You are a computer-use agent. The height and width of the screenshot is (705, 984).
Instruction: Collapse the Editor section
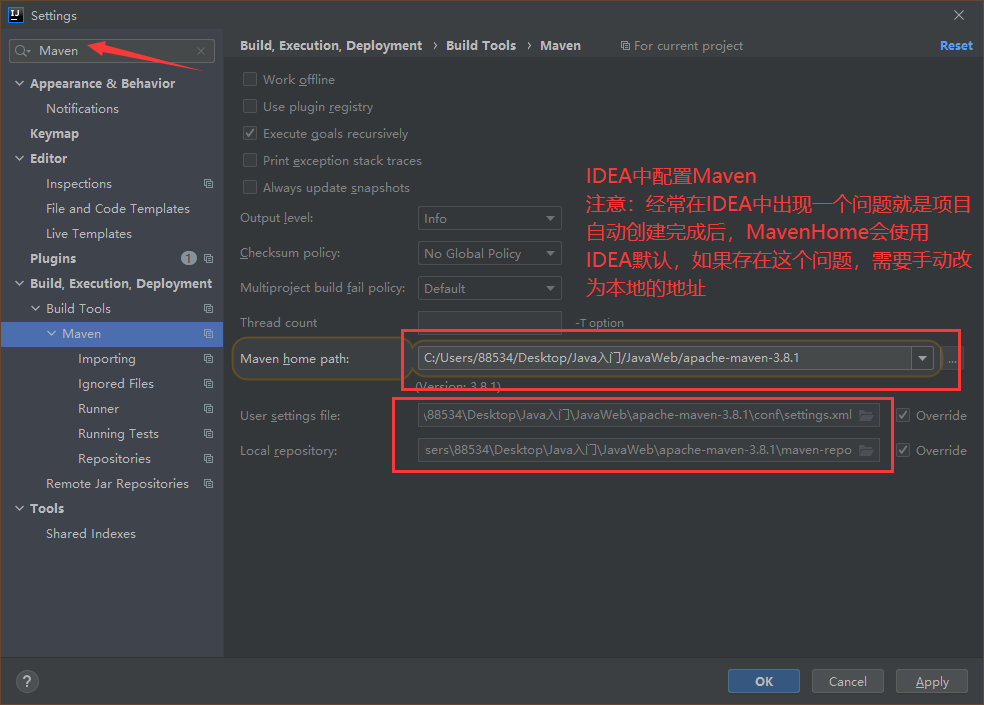pyautogui.click(x=19, y=159)
